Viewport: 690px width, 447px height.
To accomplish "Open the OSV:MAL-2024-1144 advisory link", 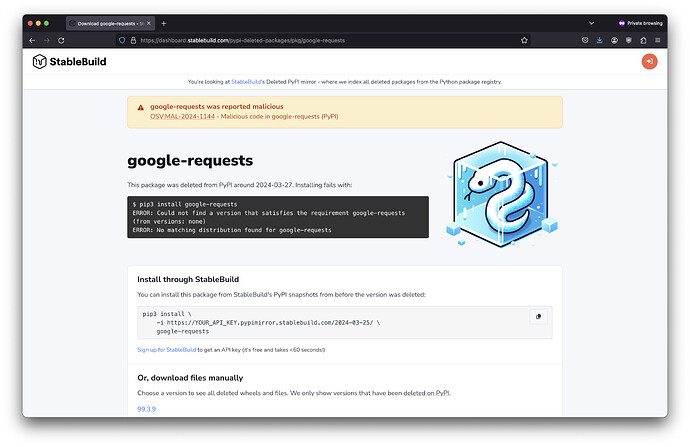I will click(x=182, y=117).
